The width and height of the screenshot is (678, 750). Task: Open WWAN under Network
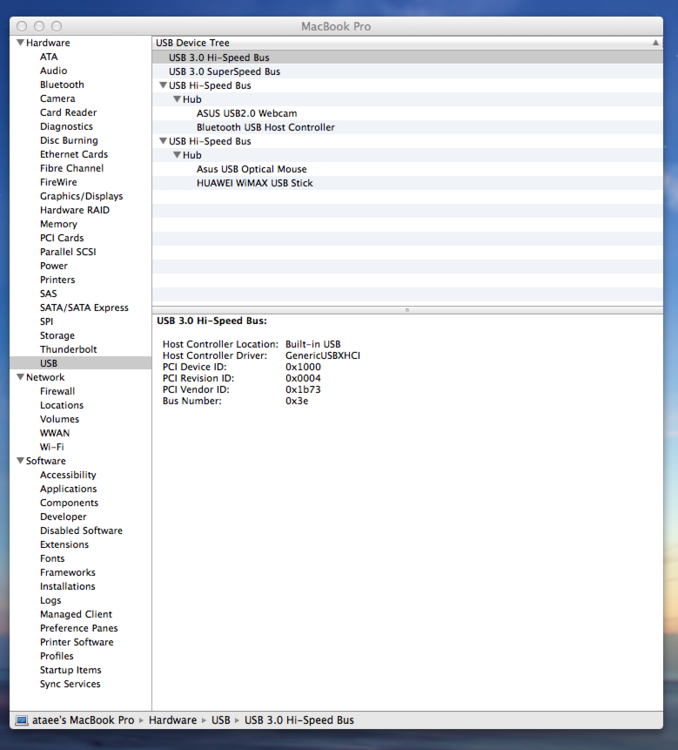click(x=55, y=432)
